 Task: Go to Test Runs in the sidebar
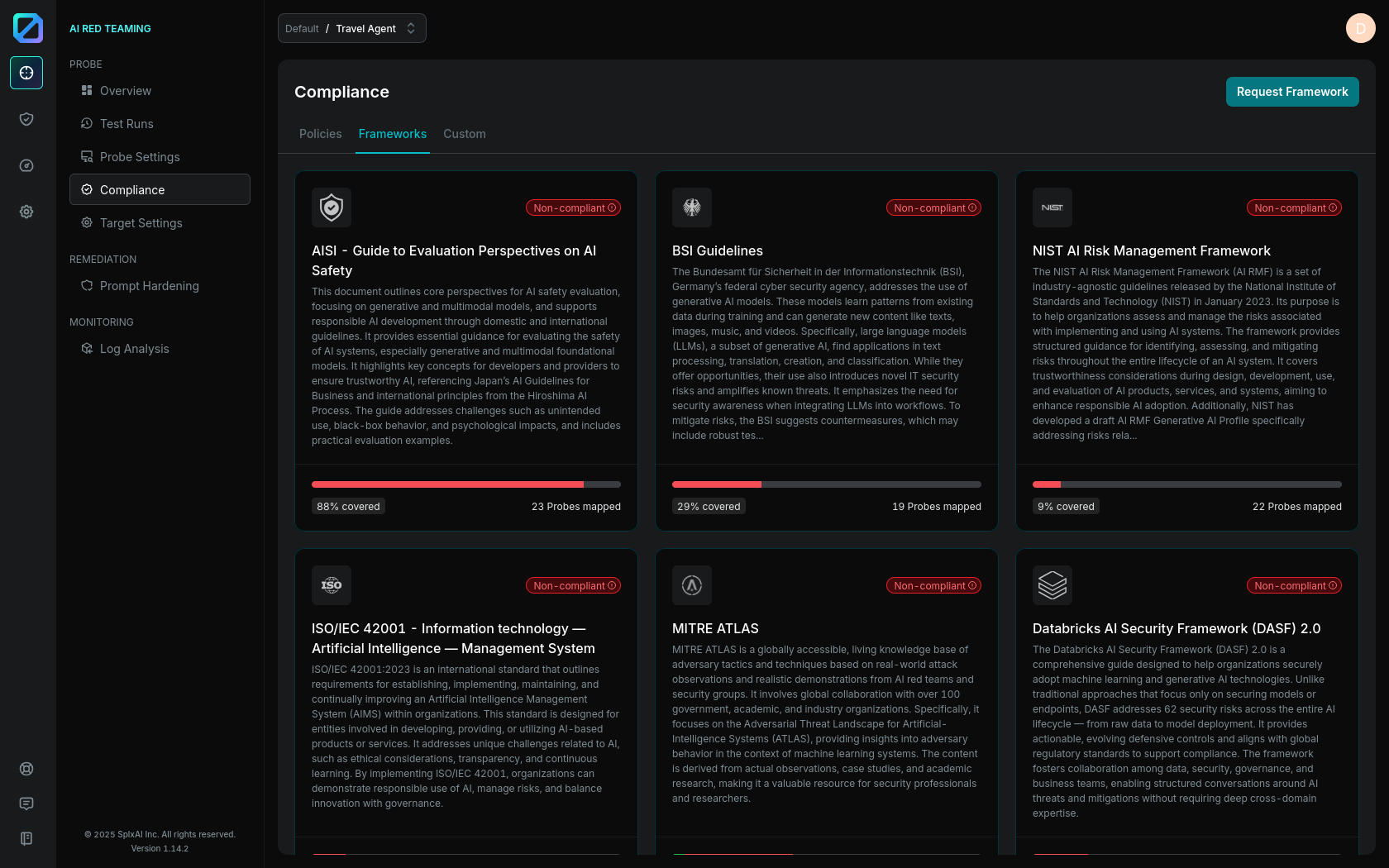126,124
